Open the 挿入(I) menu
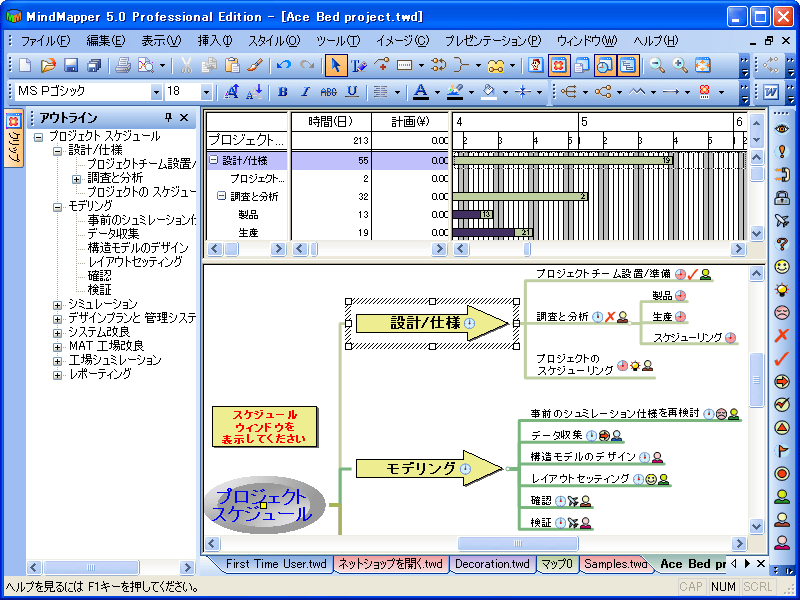 (x=215, y=41)
